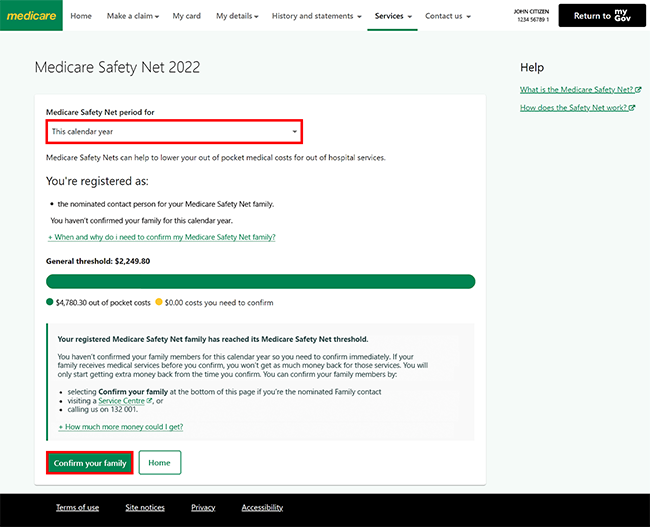Image resolution: width=650 pixels, height=527 pixels.
Task: Click yellow costs to confirm dot
Action: (158, 302)
